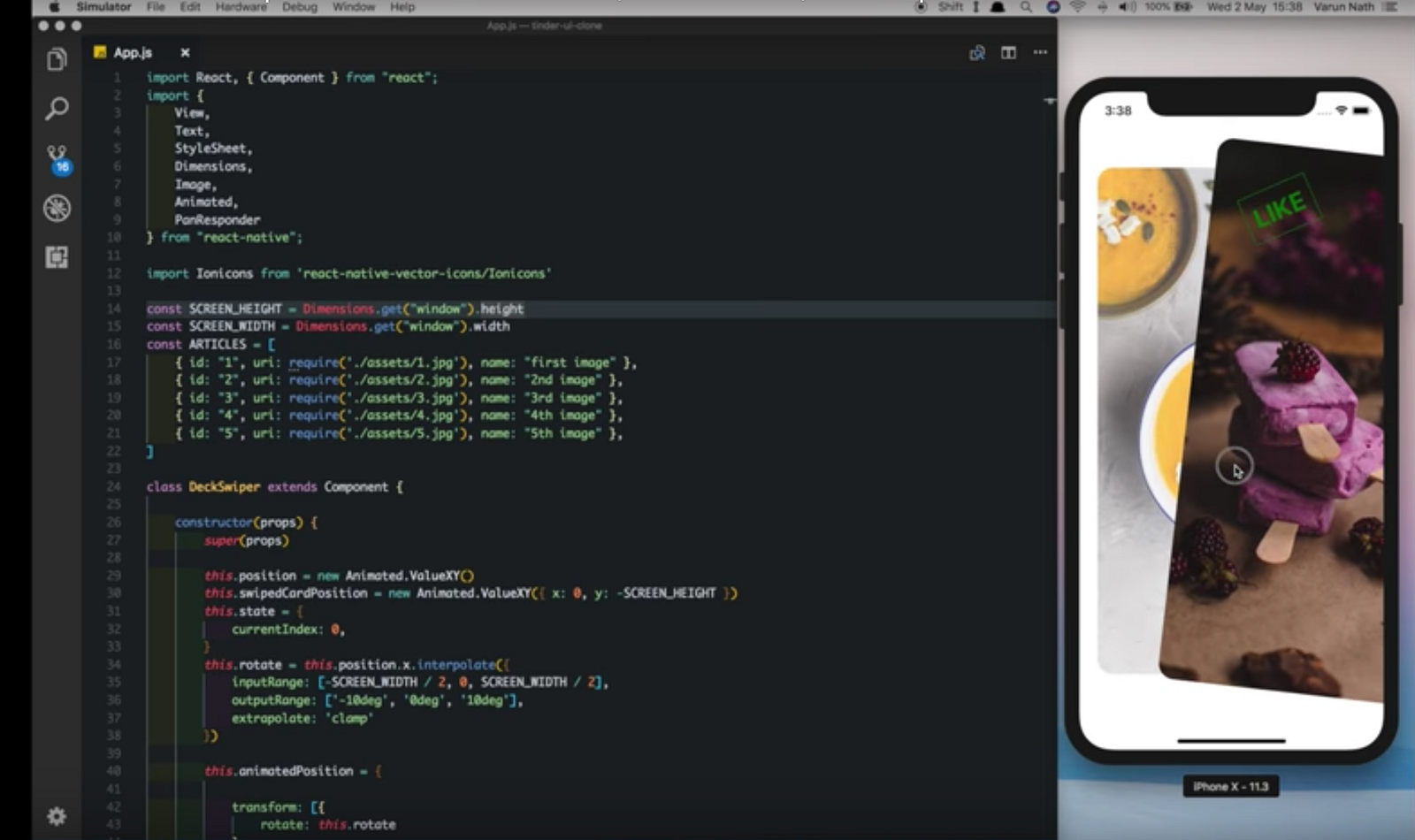Open the Search view in activity bar
The image size is (1415, 840).
coord(57,109)
